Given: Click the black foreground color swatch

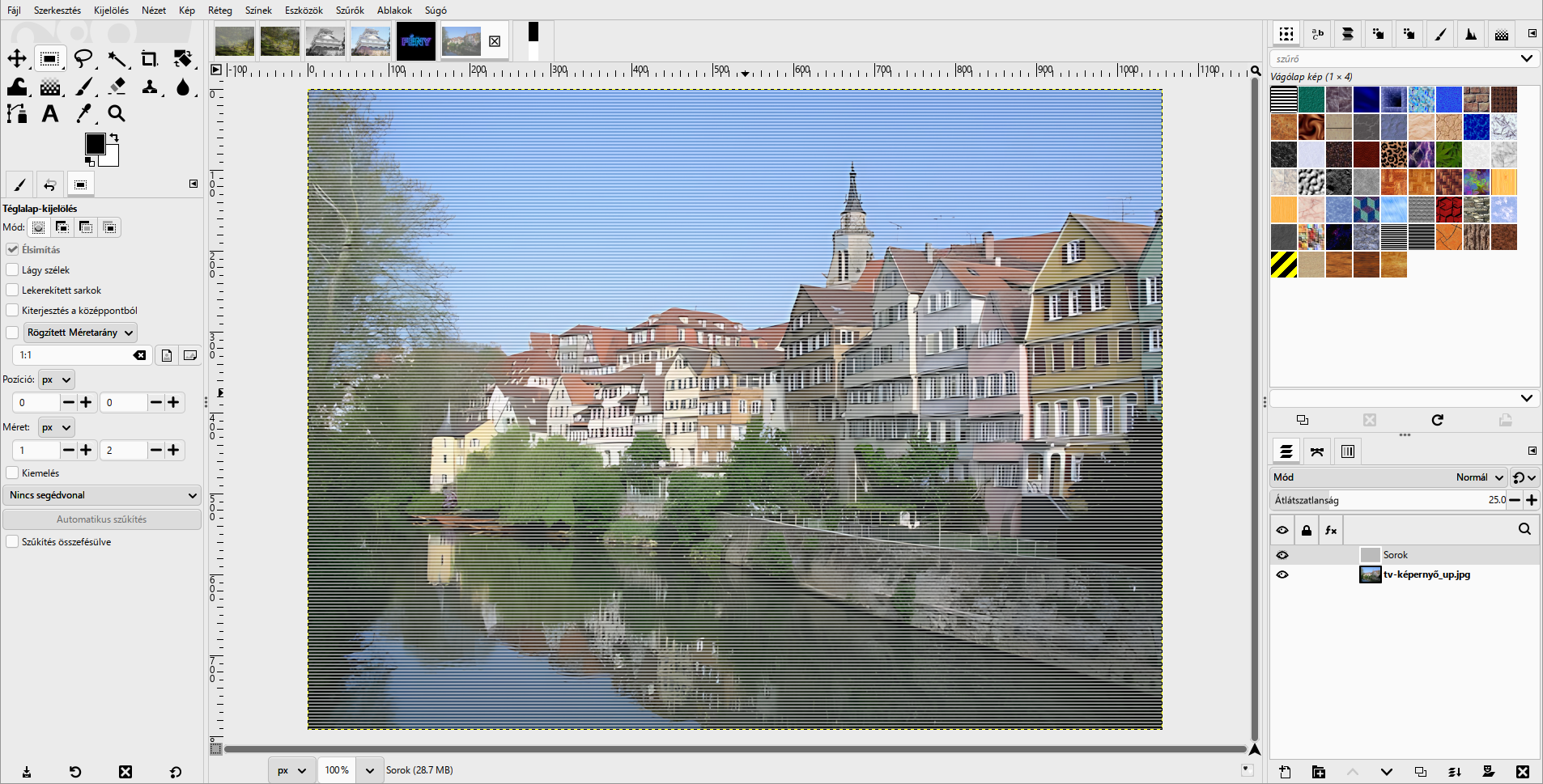Looking at the screenshot, I should click(x=95, y=143).
